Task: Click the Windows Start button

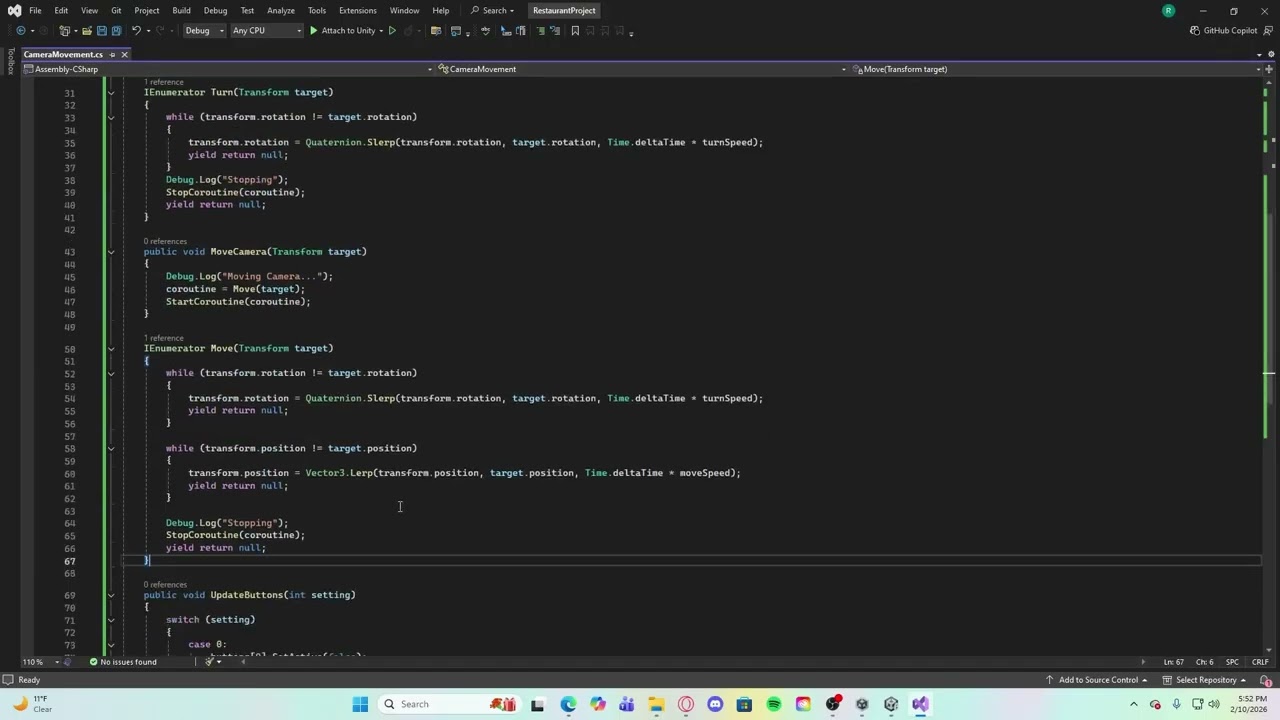Action: [x=360, y=704]
